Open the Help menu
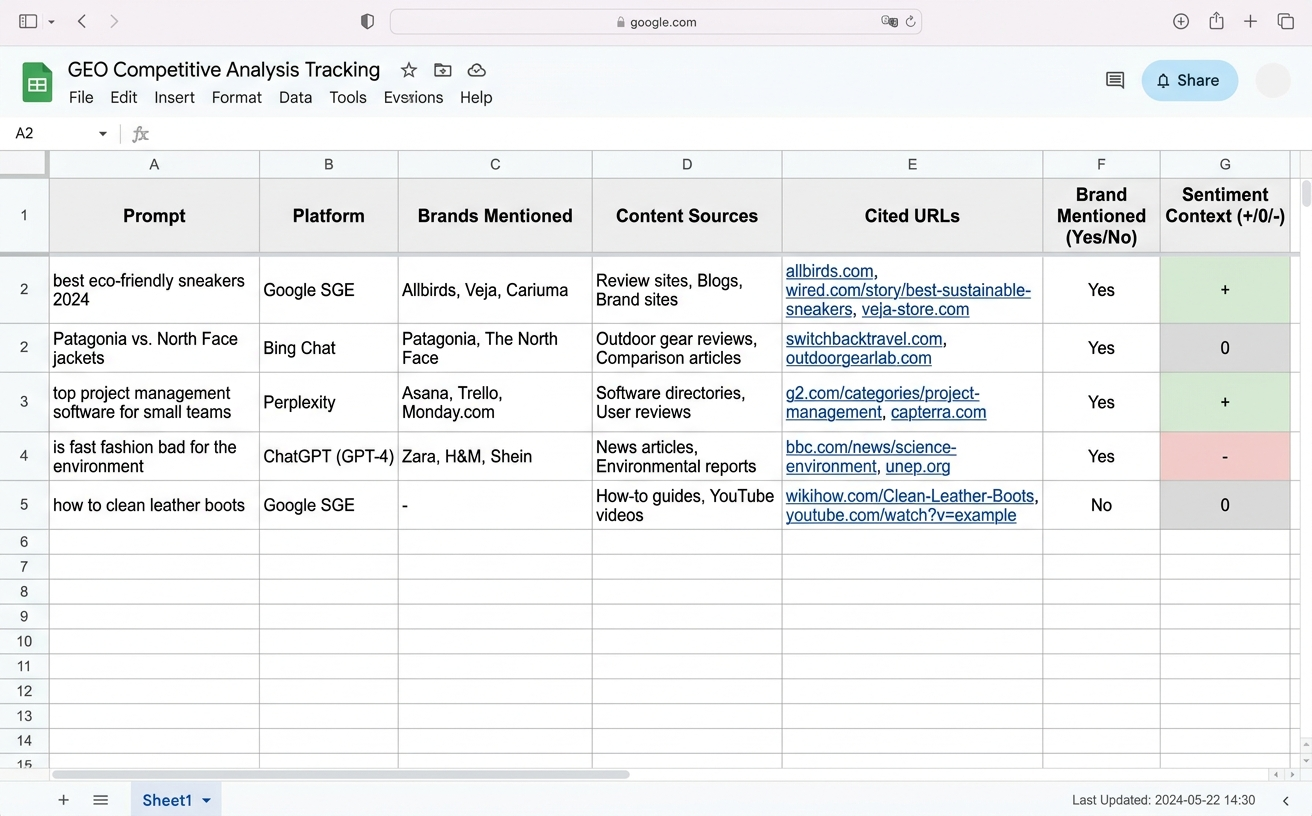Screen dimensions: 1312x816 tap(476, 97)
